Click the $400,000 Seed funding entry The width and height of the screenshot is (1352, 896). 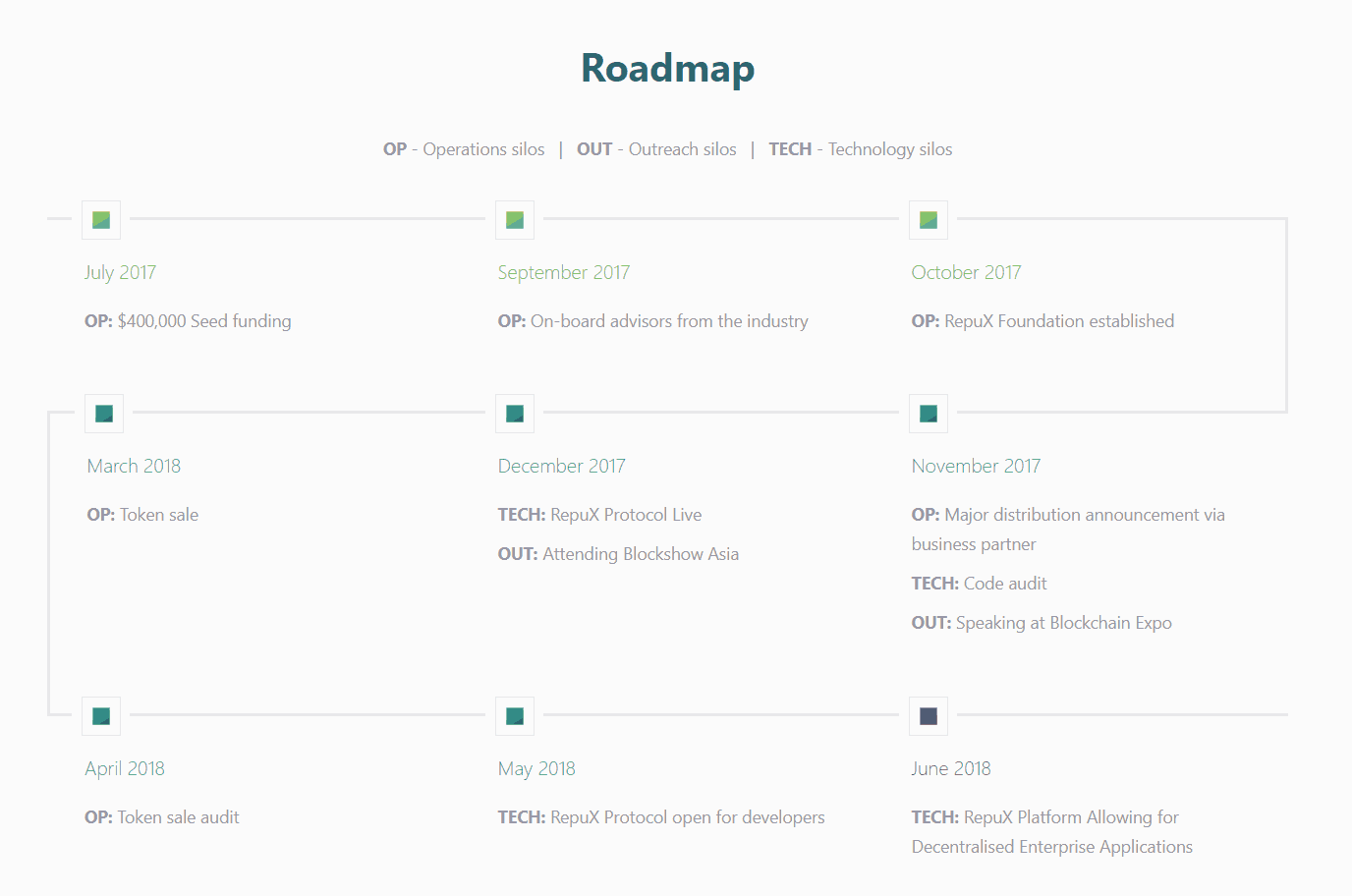click(x=188, y=321)
